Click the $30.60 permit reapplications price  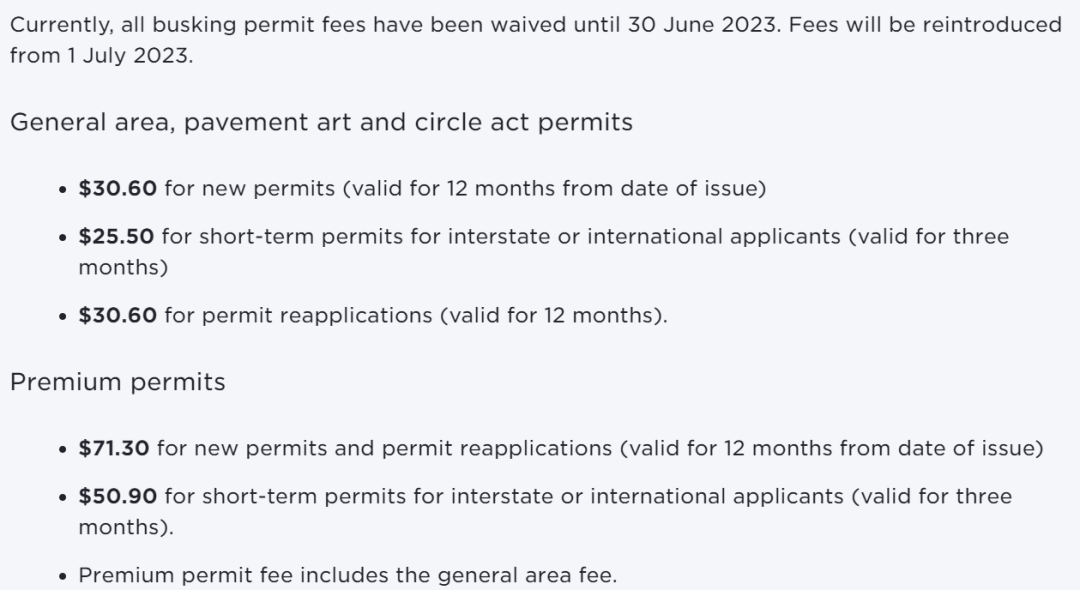[118, 315]
